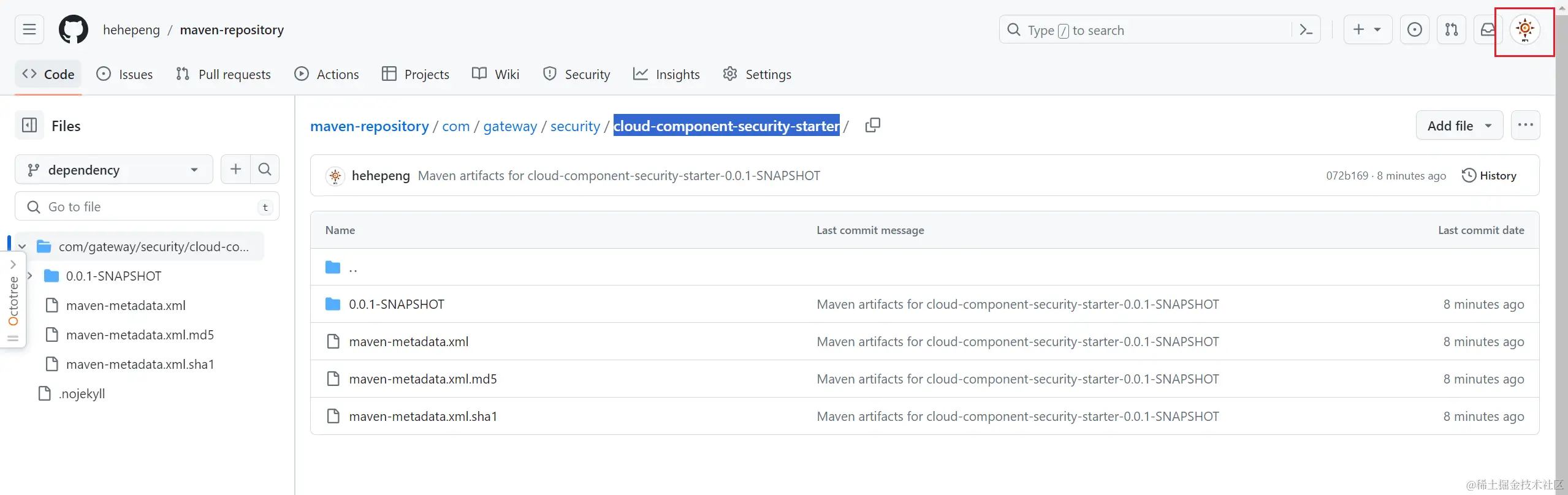This screenshot has width=1568, height=495.
Task: Toggle the hamburger navigation menu
Action: pos(29,29)
